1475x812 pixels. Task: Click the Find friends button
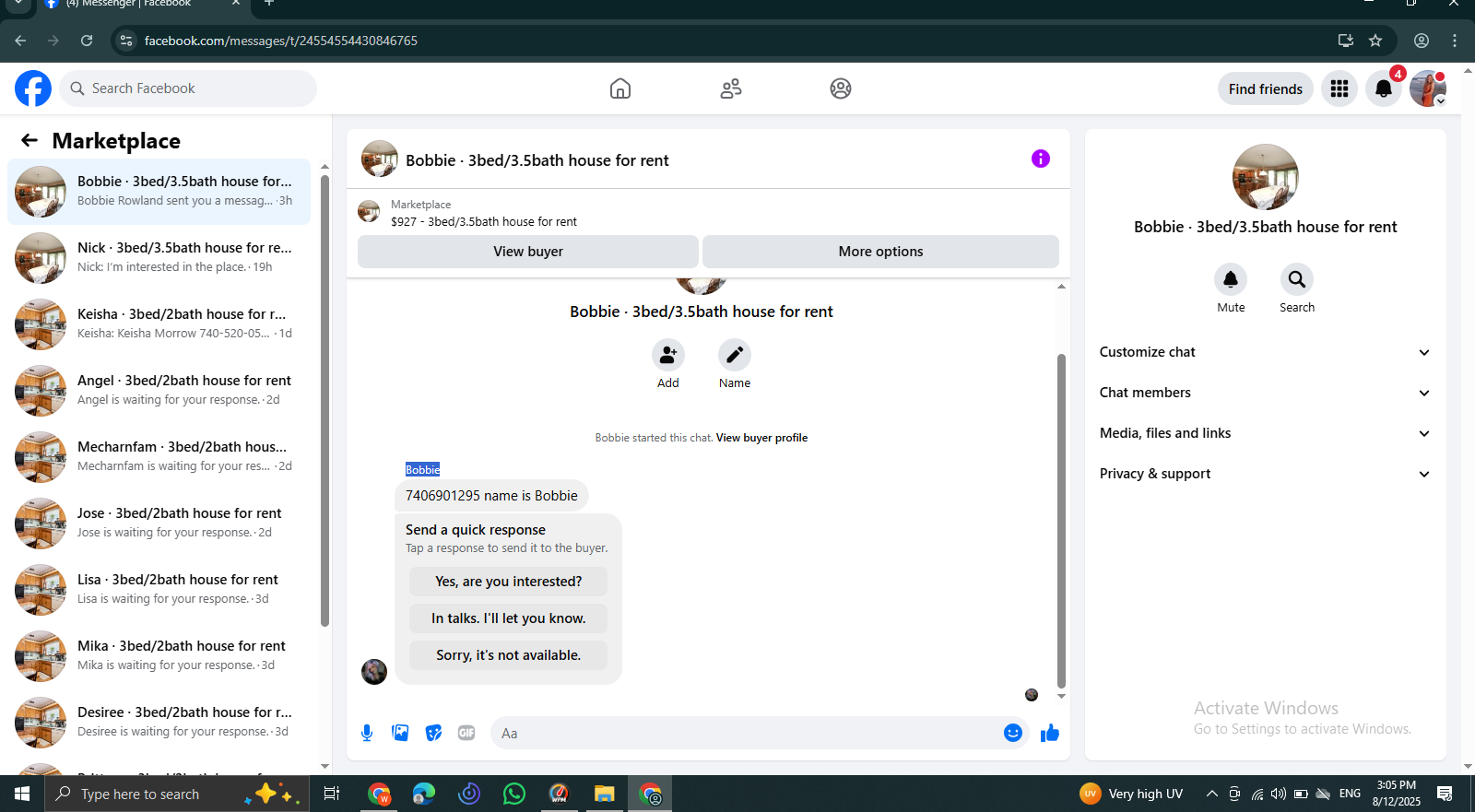[1266, 88]
